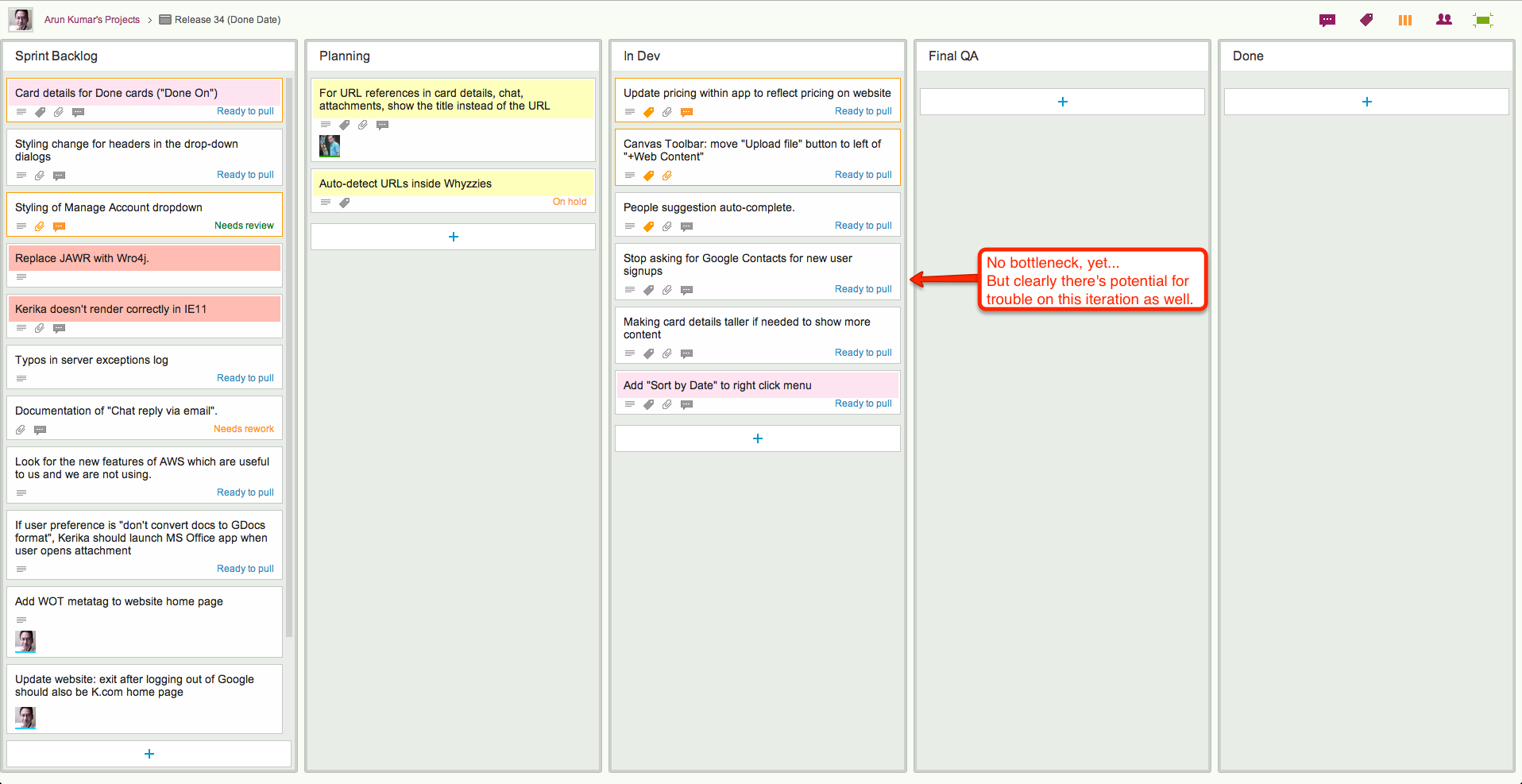The width and height of the screenshot is (1522, 784).
Task: Click orange attachment icon on Styling of Manage Account card
Action: point(40,226)
